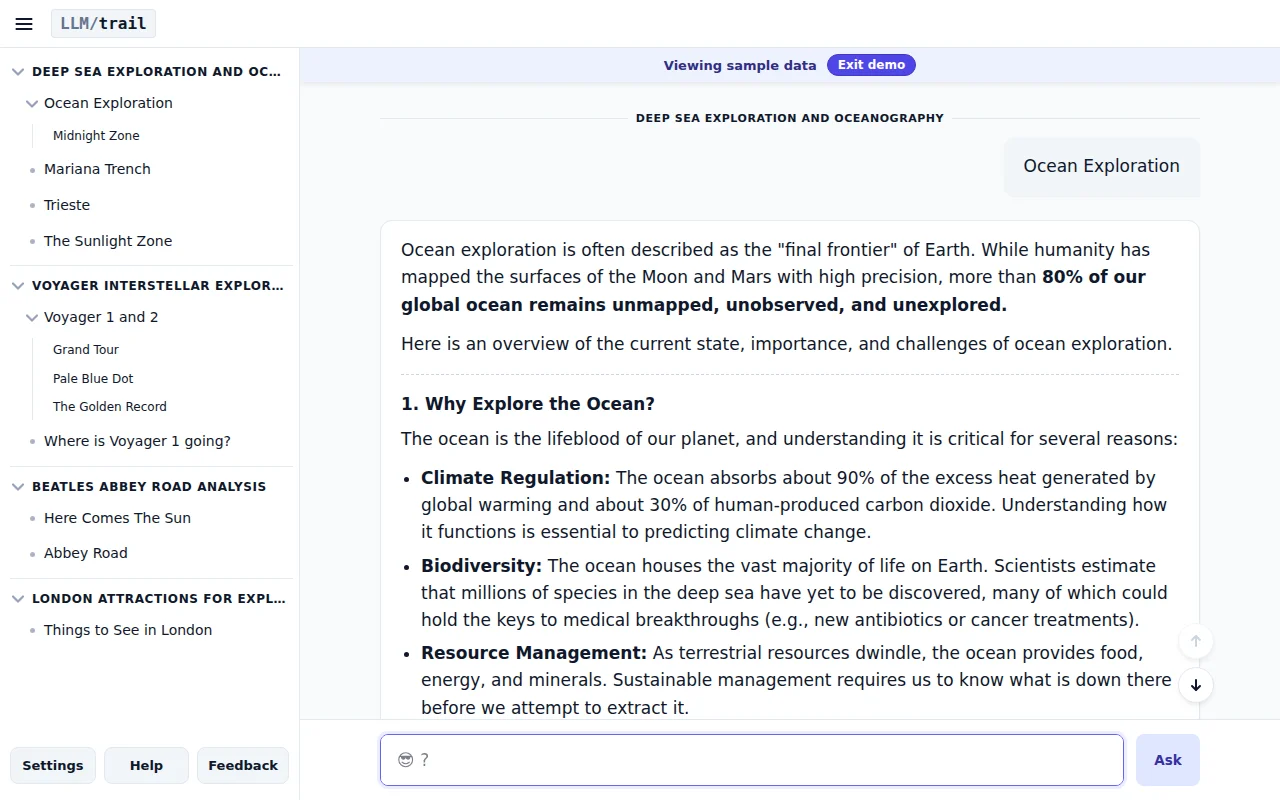Collapse the Ocean Exploration tree chevron
This screenshot has width=1280, height=800.
tap(32, 103)
